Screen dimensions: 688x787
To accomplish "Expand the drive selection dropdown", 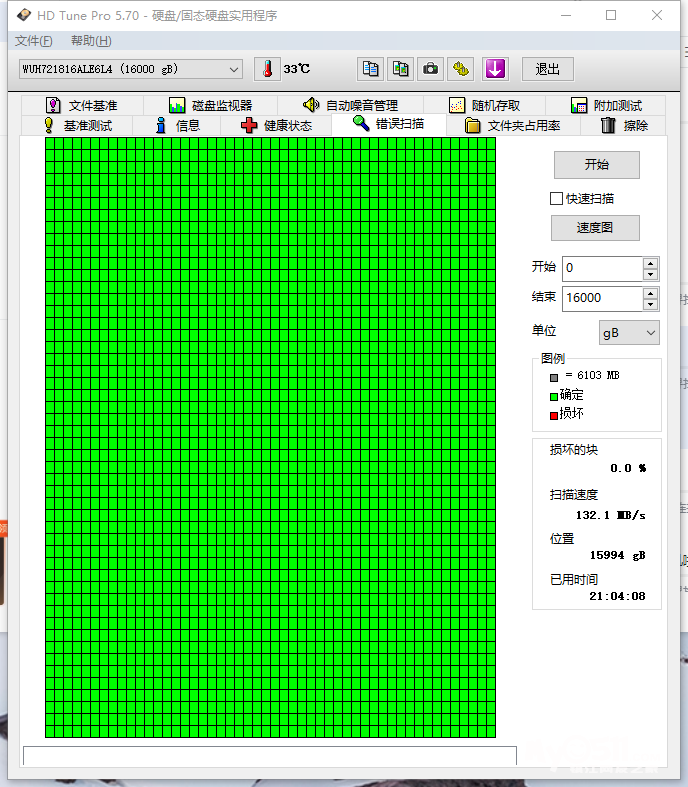I will (234, 69).
